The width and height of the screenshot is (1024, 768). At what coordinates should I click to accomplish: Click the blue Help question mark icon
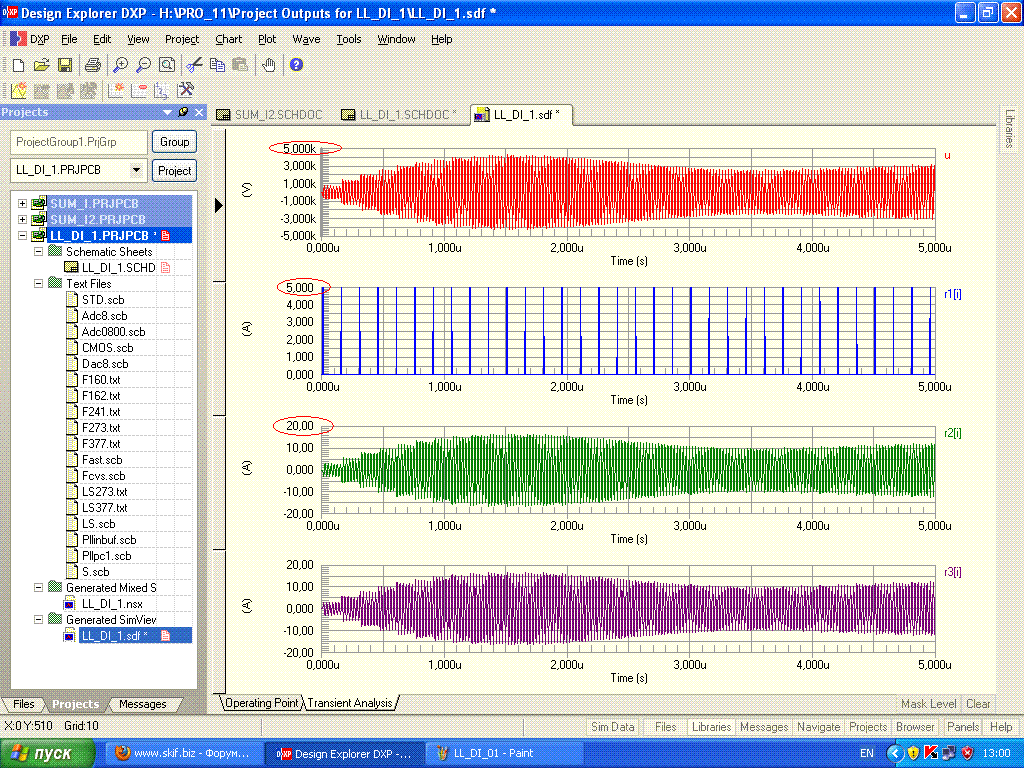(x=296, y=65)
